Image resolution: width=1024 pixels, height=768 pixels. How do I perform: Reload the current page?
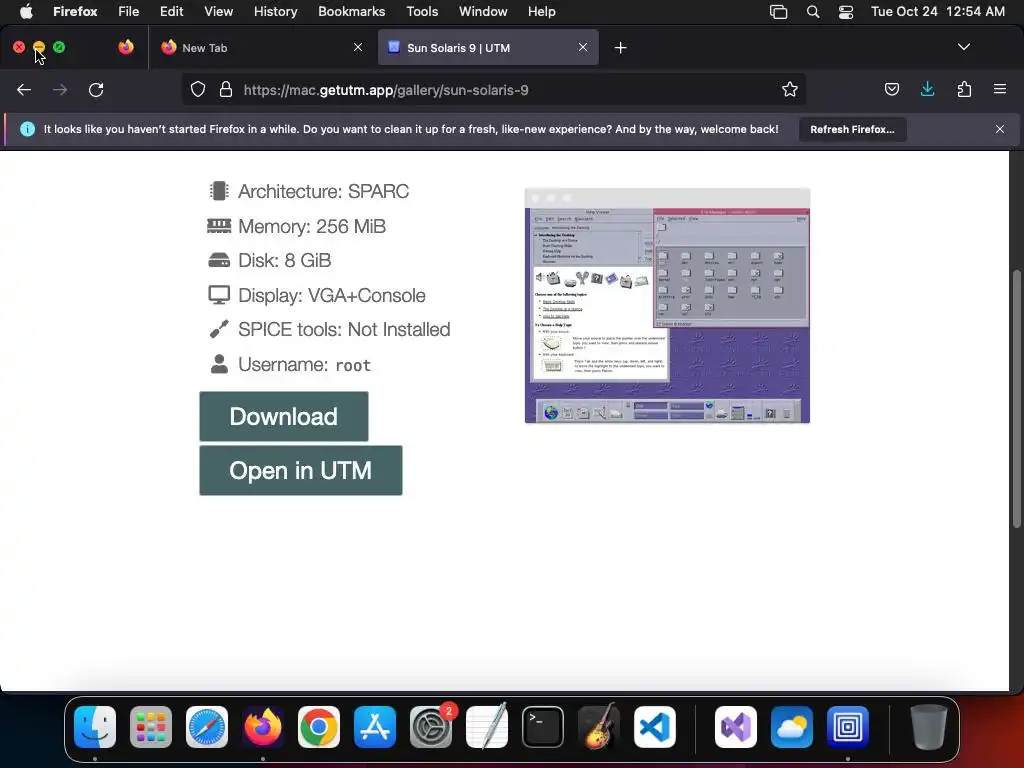[x=96, y=90]
